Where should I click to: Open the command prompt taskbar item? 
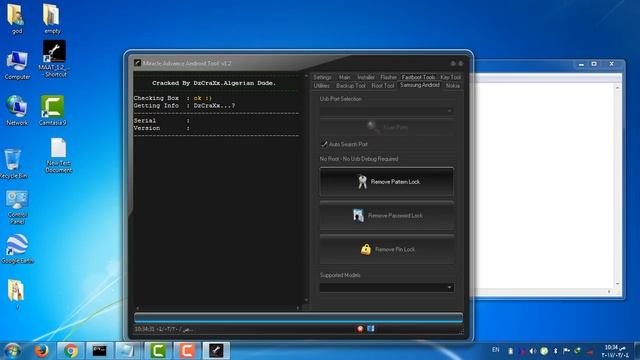(x=99, y=351)
